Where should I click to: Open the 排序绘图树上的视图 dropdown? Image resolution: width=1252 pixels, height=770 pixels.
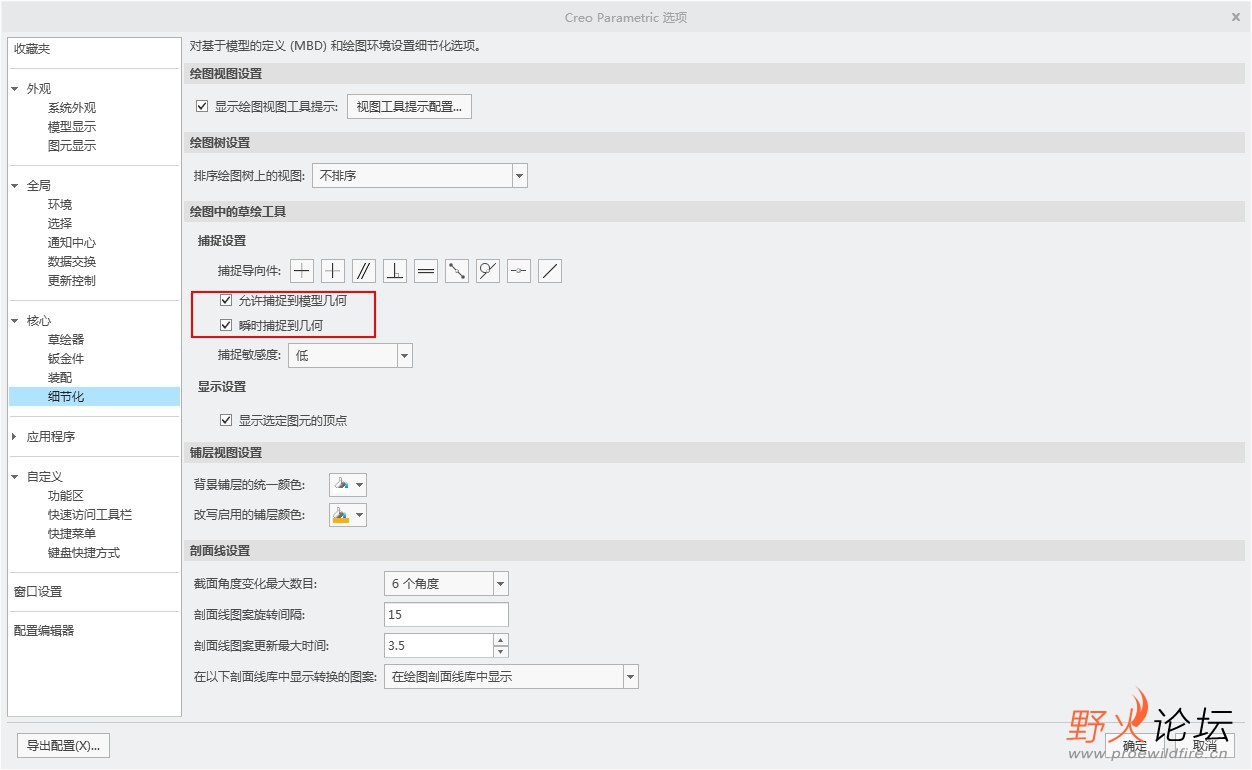[420, 176]
